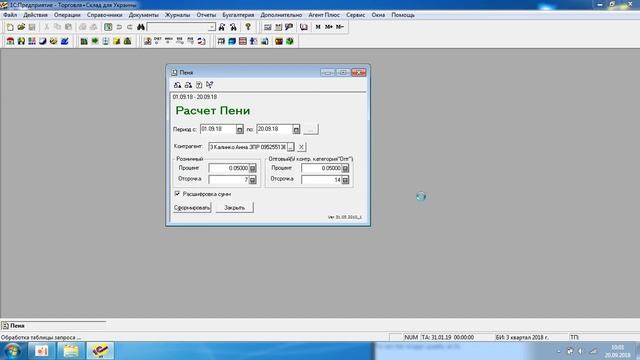Open the Журналы menu
The image size is (640, 360).
click(178, 15)
